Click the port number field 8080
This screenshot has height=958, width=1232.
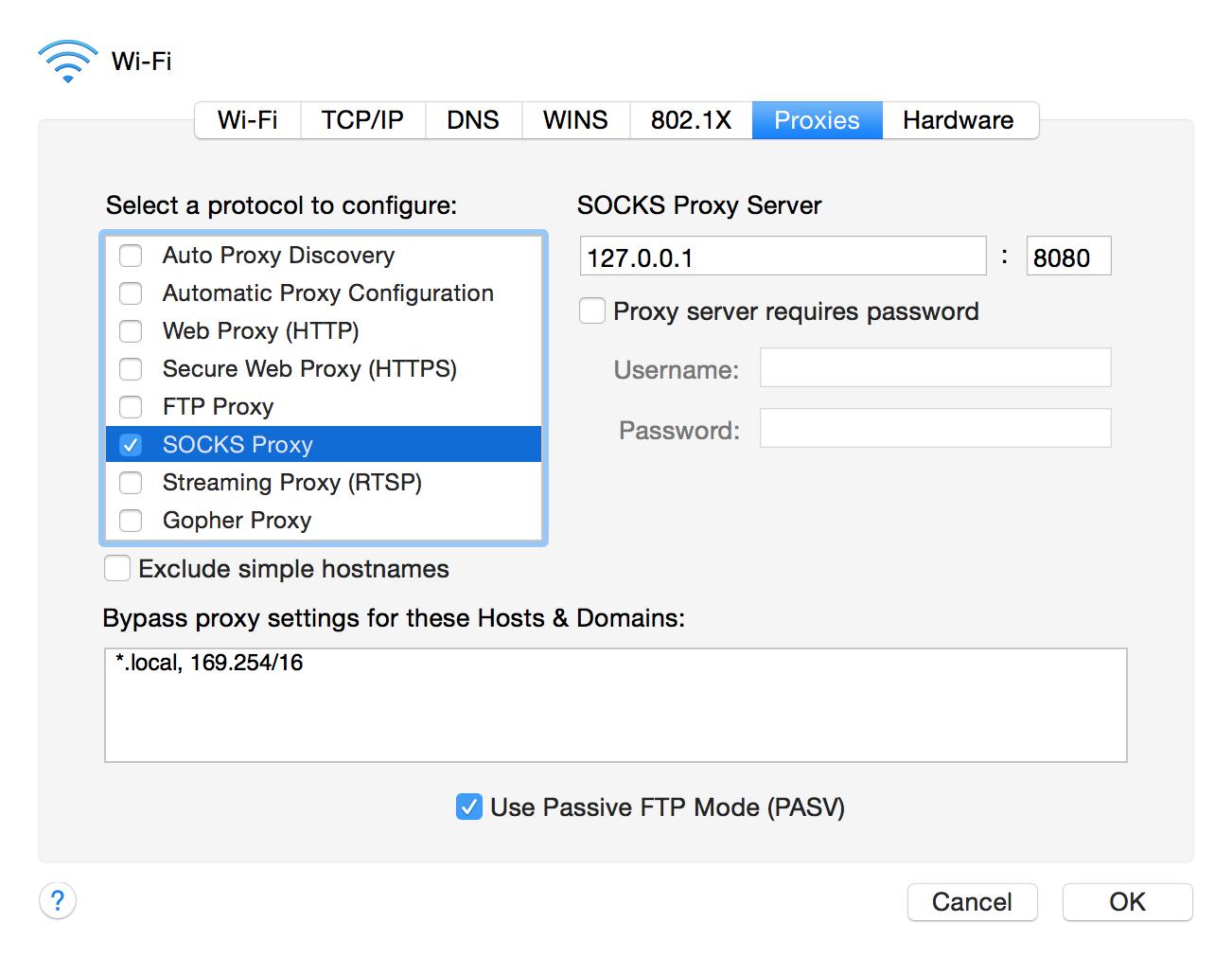(x=1068, y=257)
